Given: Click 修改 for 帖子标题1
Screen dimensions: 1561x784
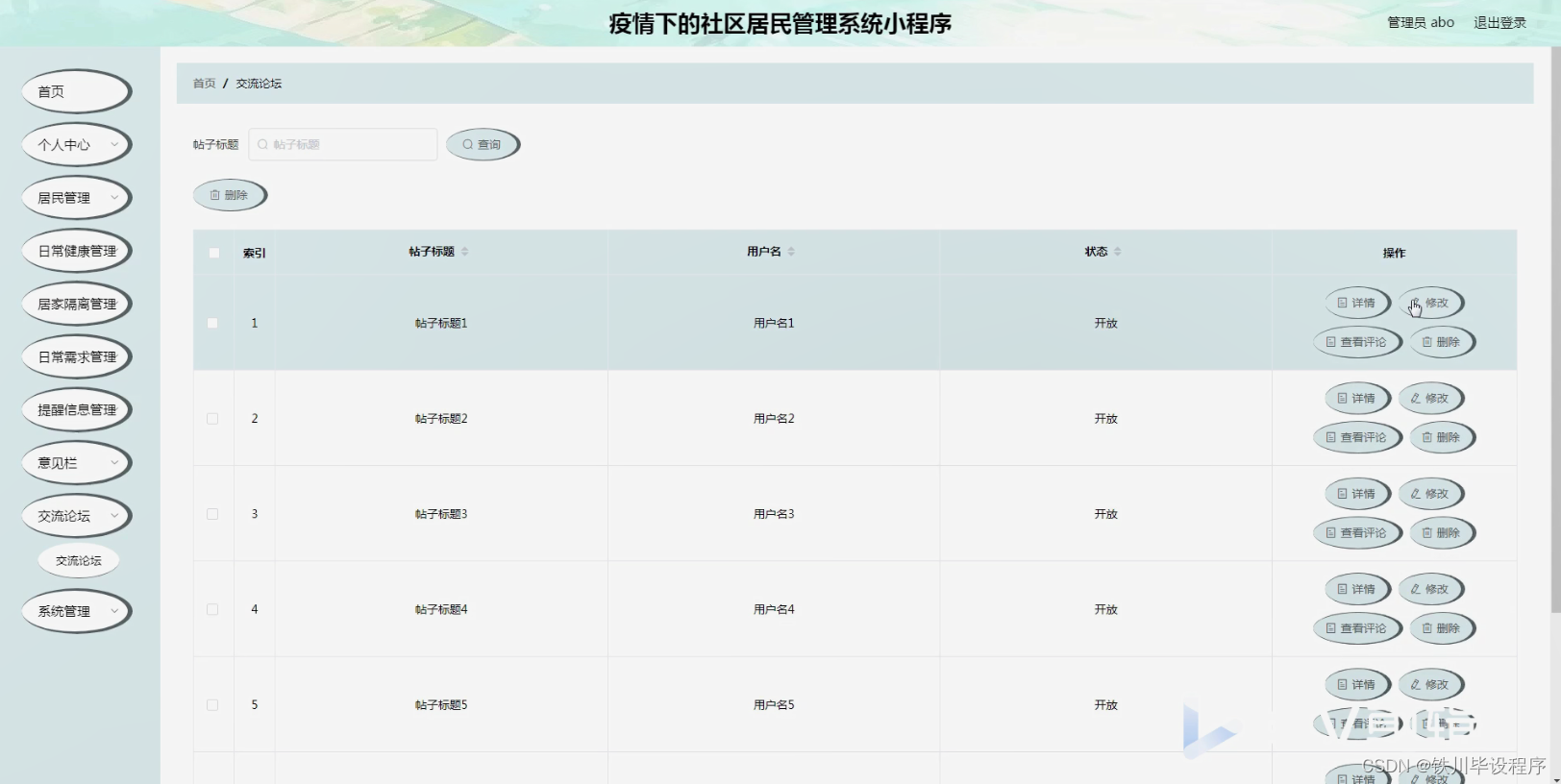Looking at the screenshot, I should pyautogui.click(x=1430, y=303).
